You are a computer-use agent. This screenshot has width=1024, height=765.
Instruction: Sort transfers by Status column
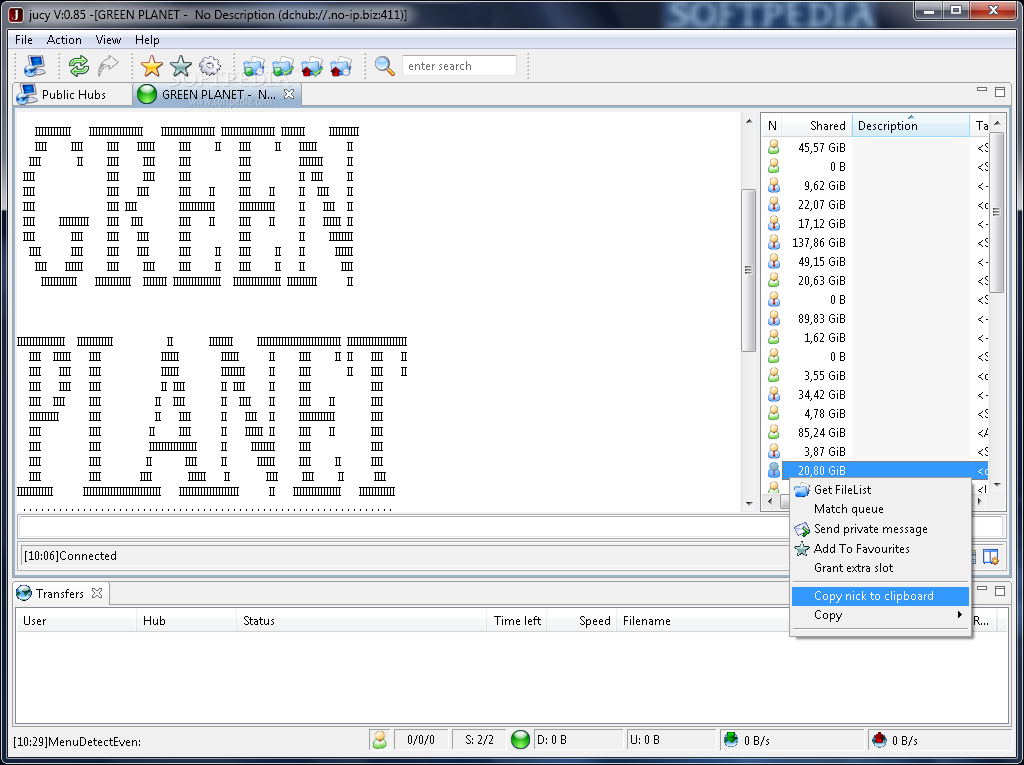click(x=362, y=621)
